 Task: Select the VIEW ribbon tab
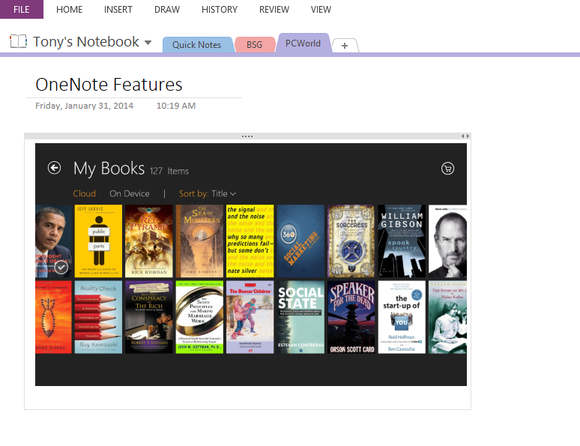[321, 10]
